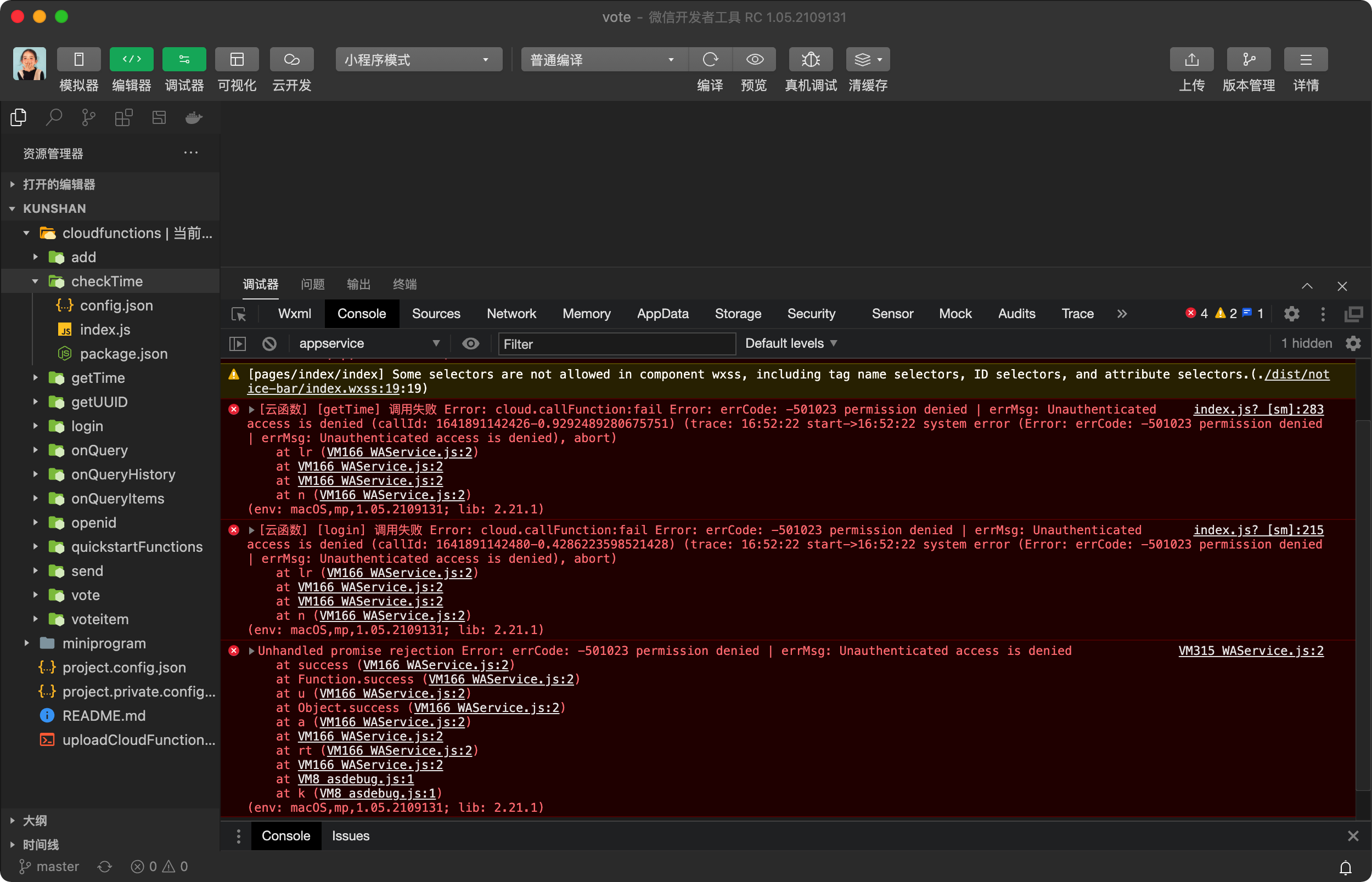This screenshot has width=1372, height=882.
Task: Open version management branch icon
Action: click(x=1249, y=60)
